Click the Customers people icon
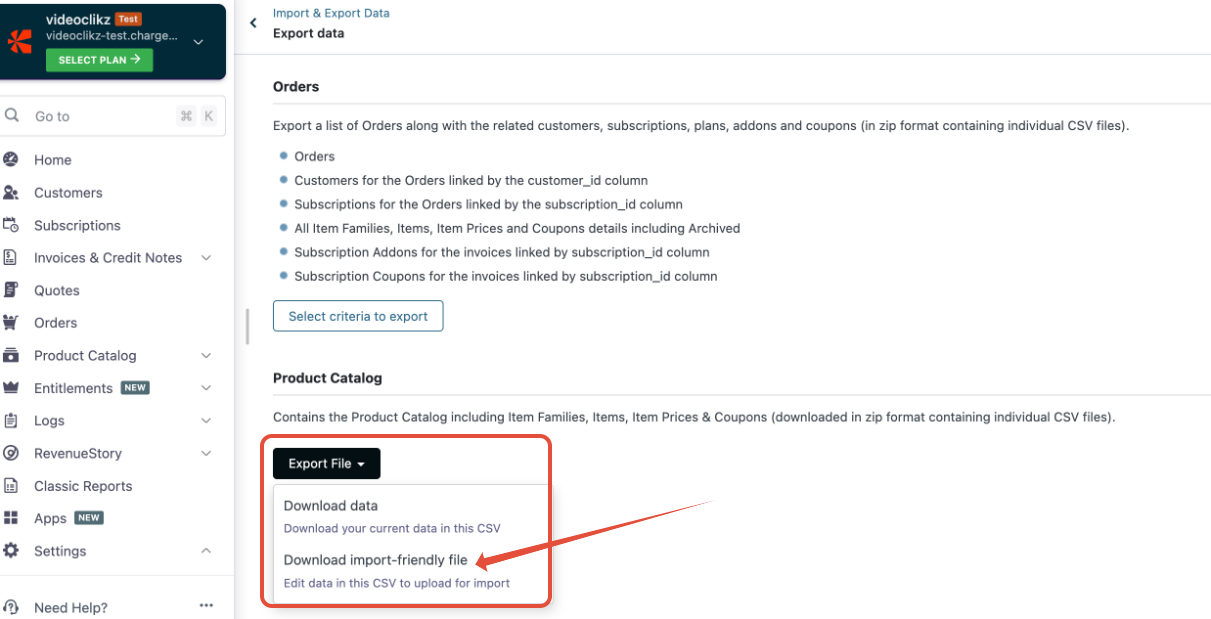Screen dimensions: 1211x619 click(x=11, y=193)
